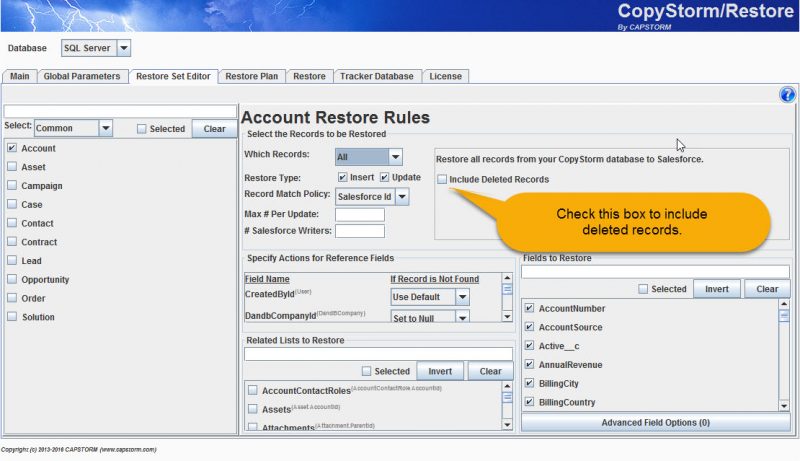The image size is (800, 461).
Task: Select the Lead checkbox
Action: point(12,260)
